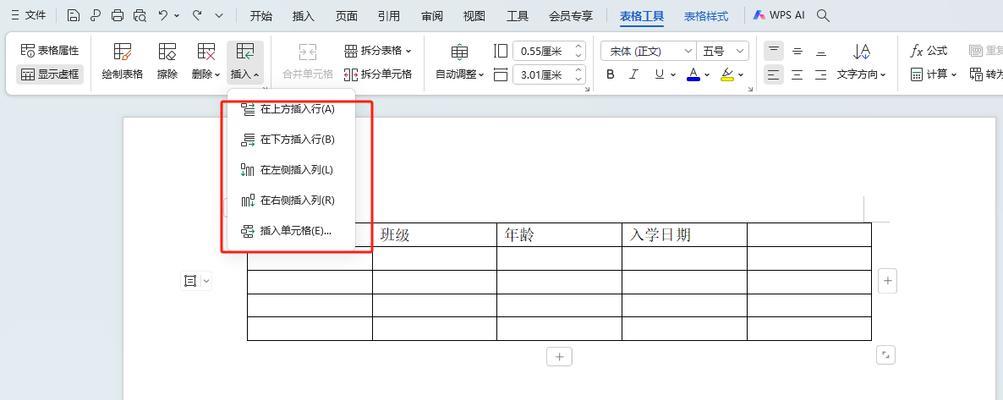This screenshot has height=400, width=1003.
Task: Click the redo arrow icon
Action: click(x=197, y=15)
